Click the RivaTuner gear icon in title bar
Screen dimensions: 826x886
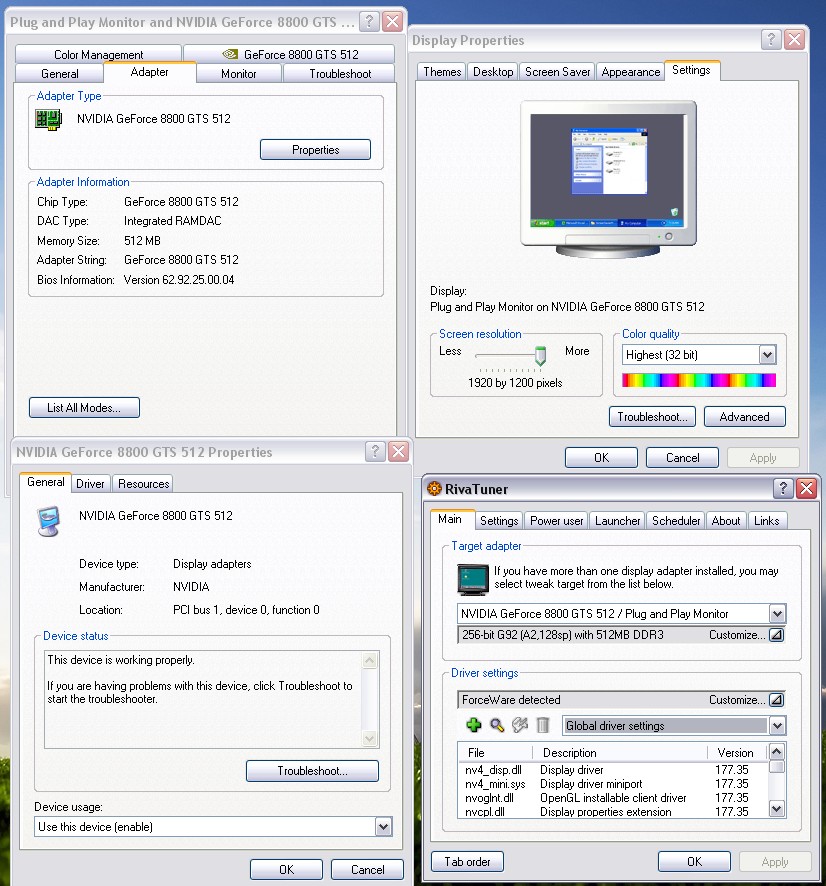434,489
